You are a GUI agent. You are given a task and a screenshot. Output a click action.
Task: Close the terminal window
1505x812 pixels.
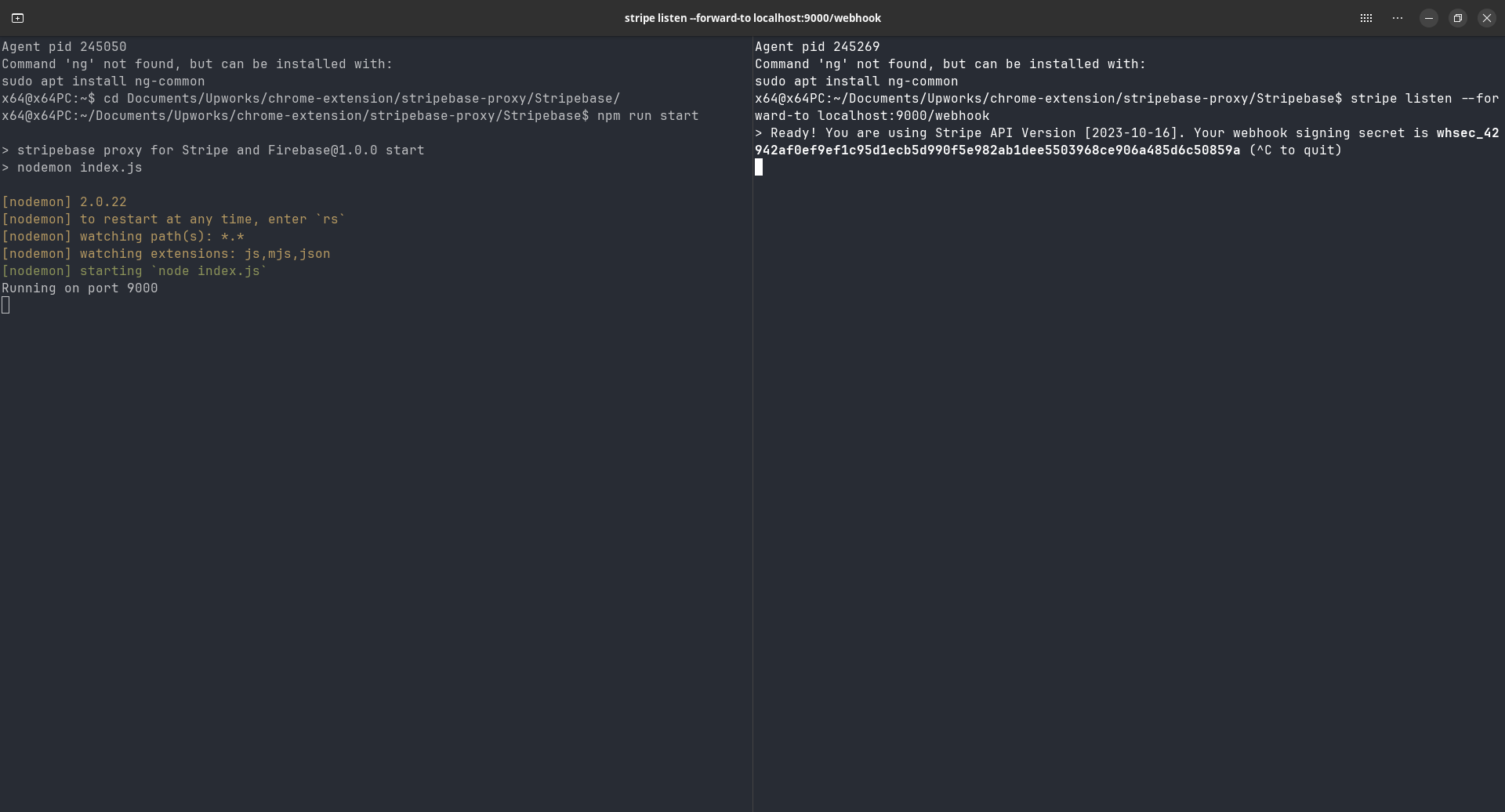tap(1487, 18)
